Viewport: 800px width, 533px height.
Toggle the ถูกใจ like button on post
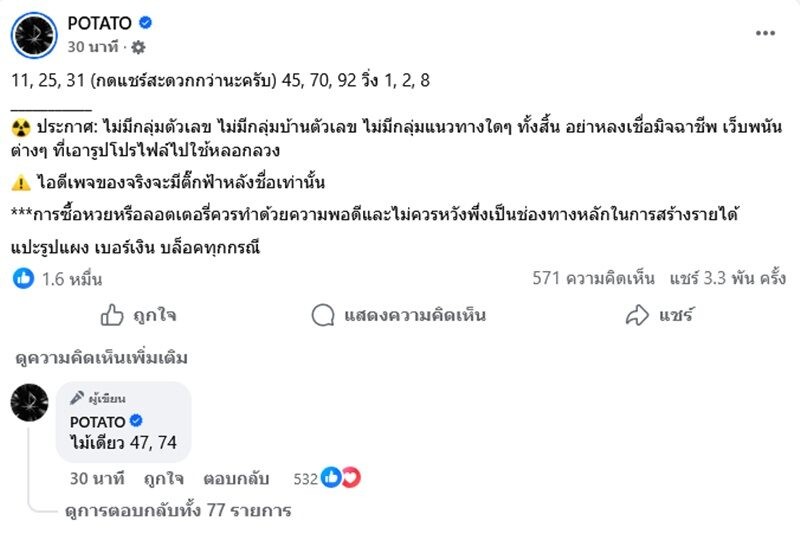[138, 315]
